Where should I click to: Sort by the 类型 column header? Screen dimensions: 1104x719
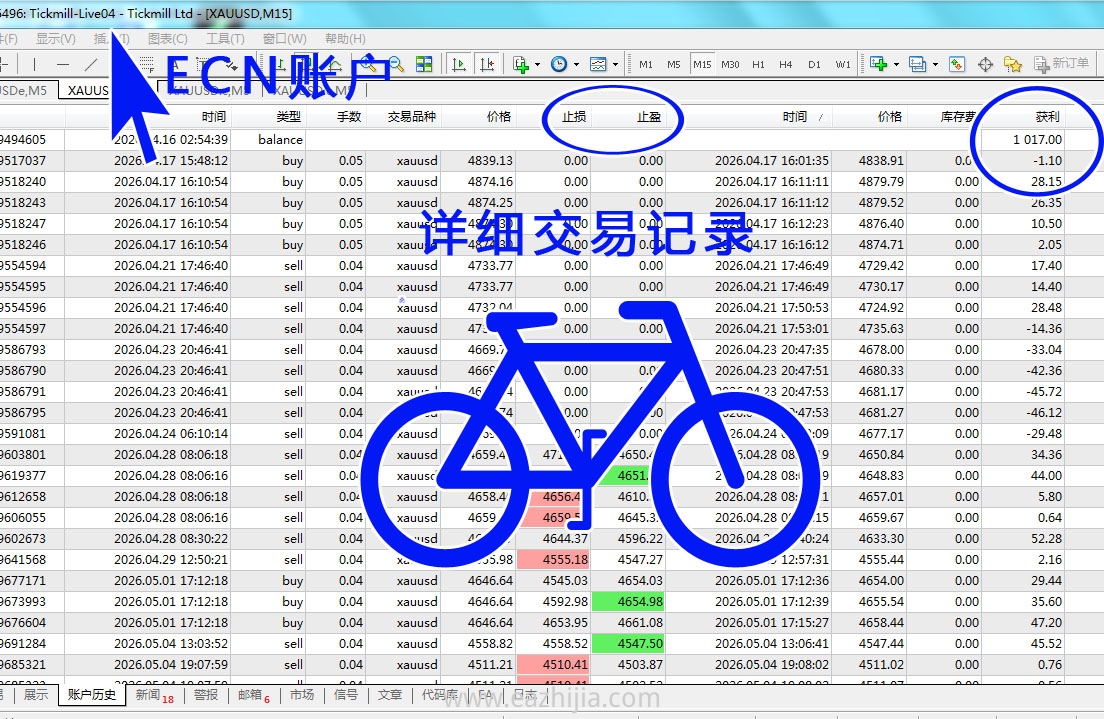(268, 116)
